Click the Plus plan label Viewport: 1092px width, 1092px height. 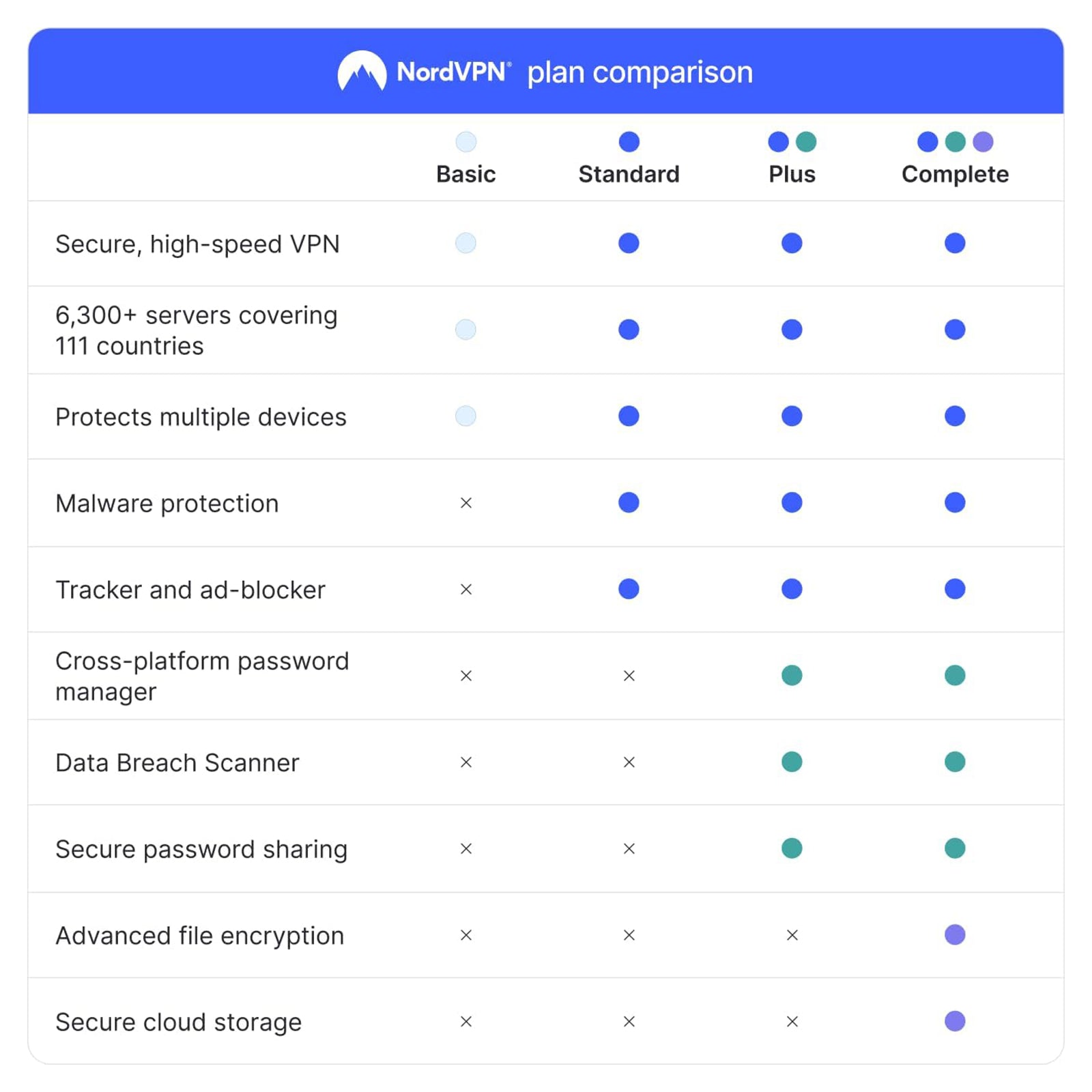[x=792, y=174]
